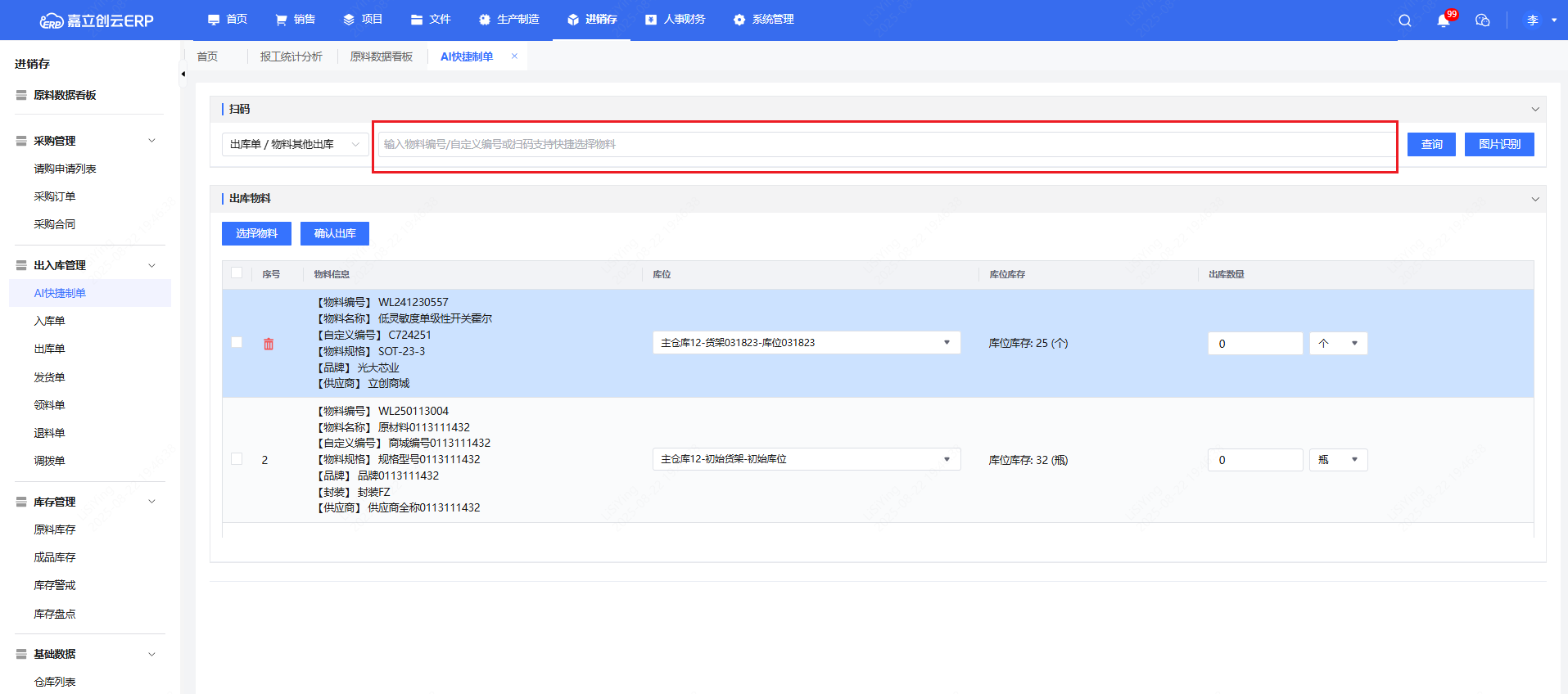Collapse the 扫码 section panel
The image size is (1568, 694).
coord(1534,109)
